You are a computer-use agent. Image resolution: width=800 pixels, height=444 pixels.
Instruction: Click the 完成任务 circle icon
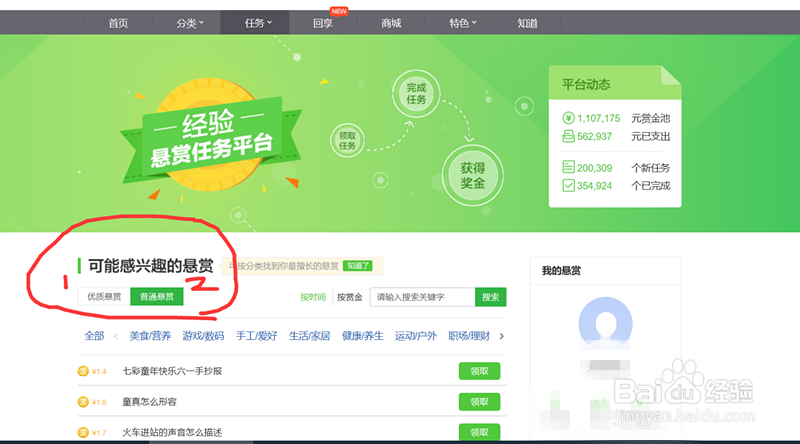(x=416, y=94)
